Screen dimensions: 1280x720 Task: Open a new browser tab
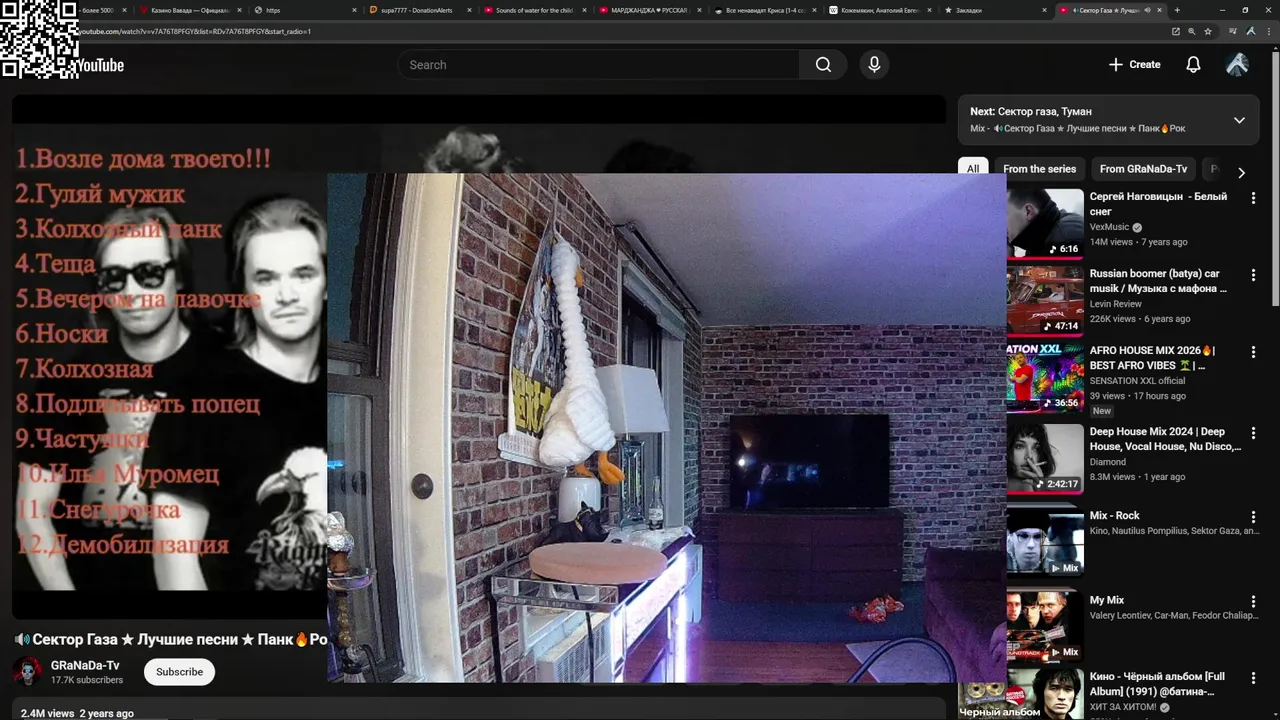1177,10
